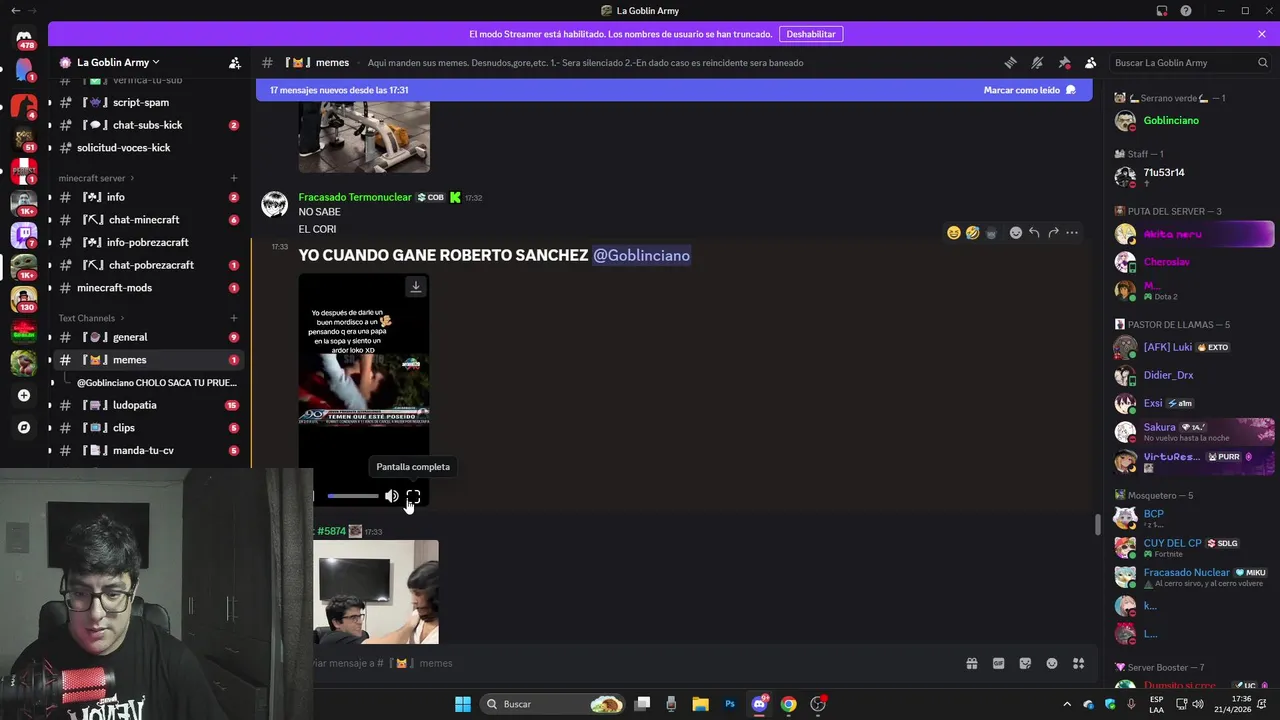Viewport: 1280px width, 720px height.
Task: Open the apps launcher in message bar
Action: coord(1079,663)
